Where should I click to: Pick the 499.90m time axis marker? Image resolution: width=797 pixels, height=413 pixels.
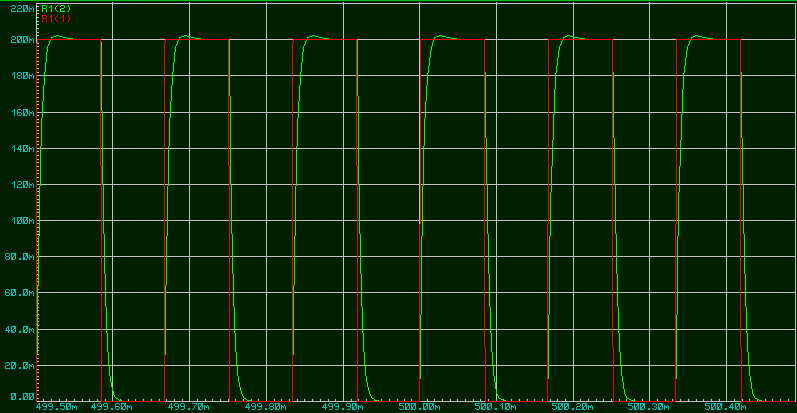(342, 407)
